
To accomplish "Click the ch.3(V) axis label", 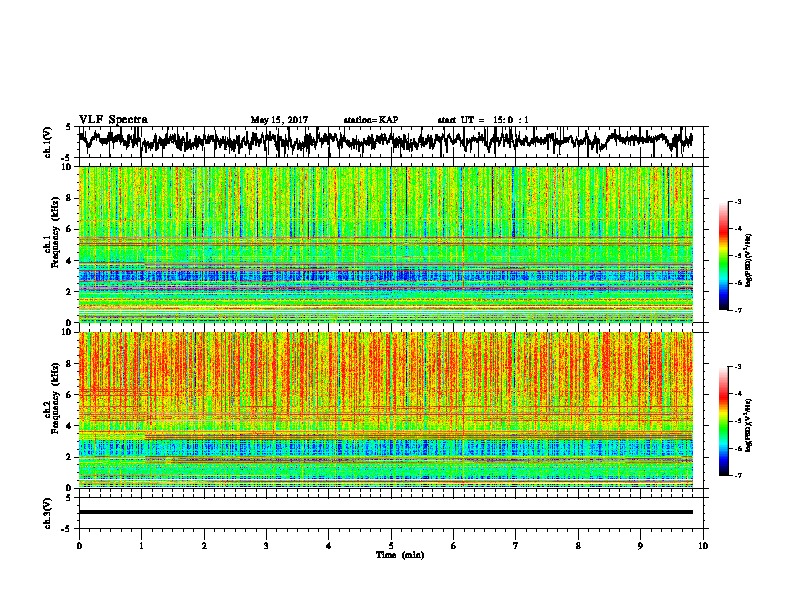I will pos(48,513).
